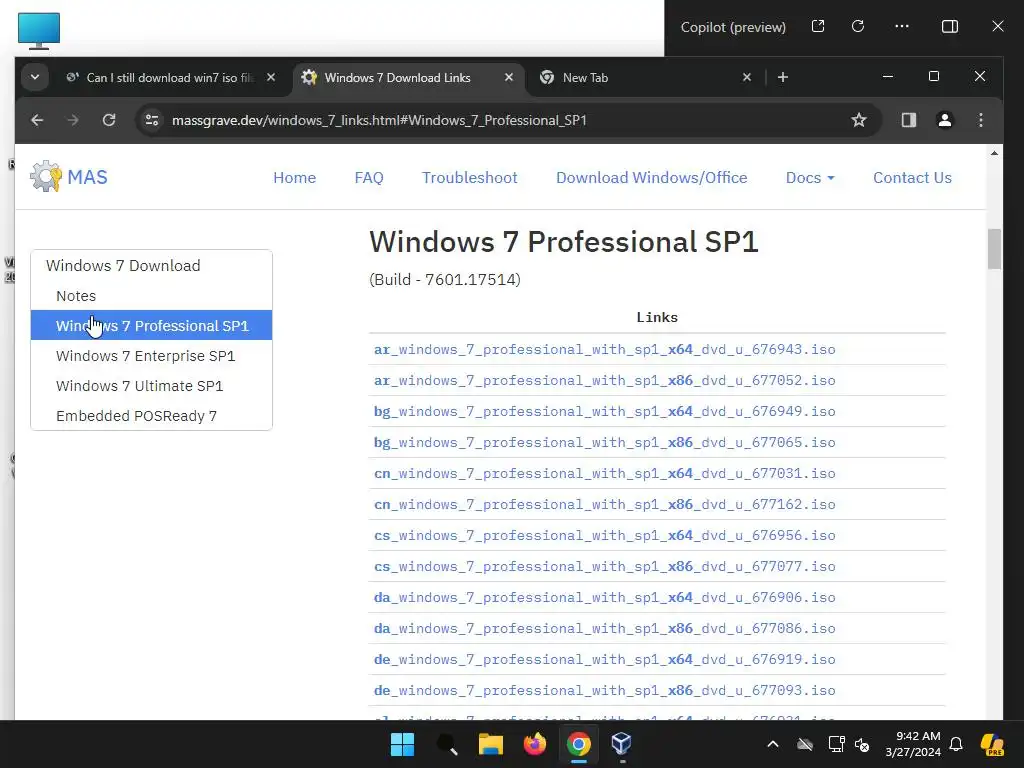
Task: Open VirtualBox from taskbar
Action: [621, 744]
